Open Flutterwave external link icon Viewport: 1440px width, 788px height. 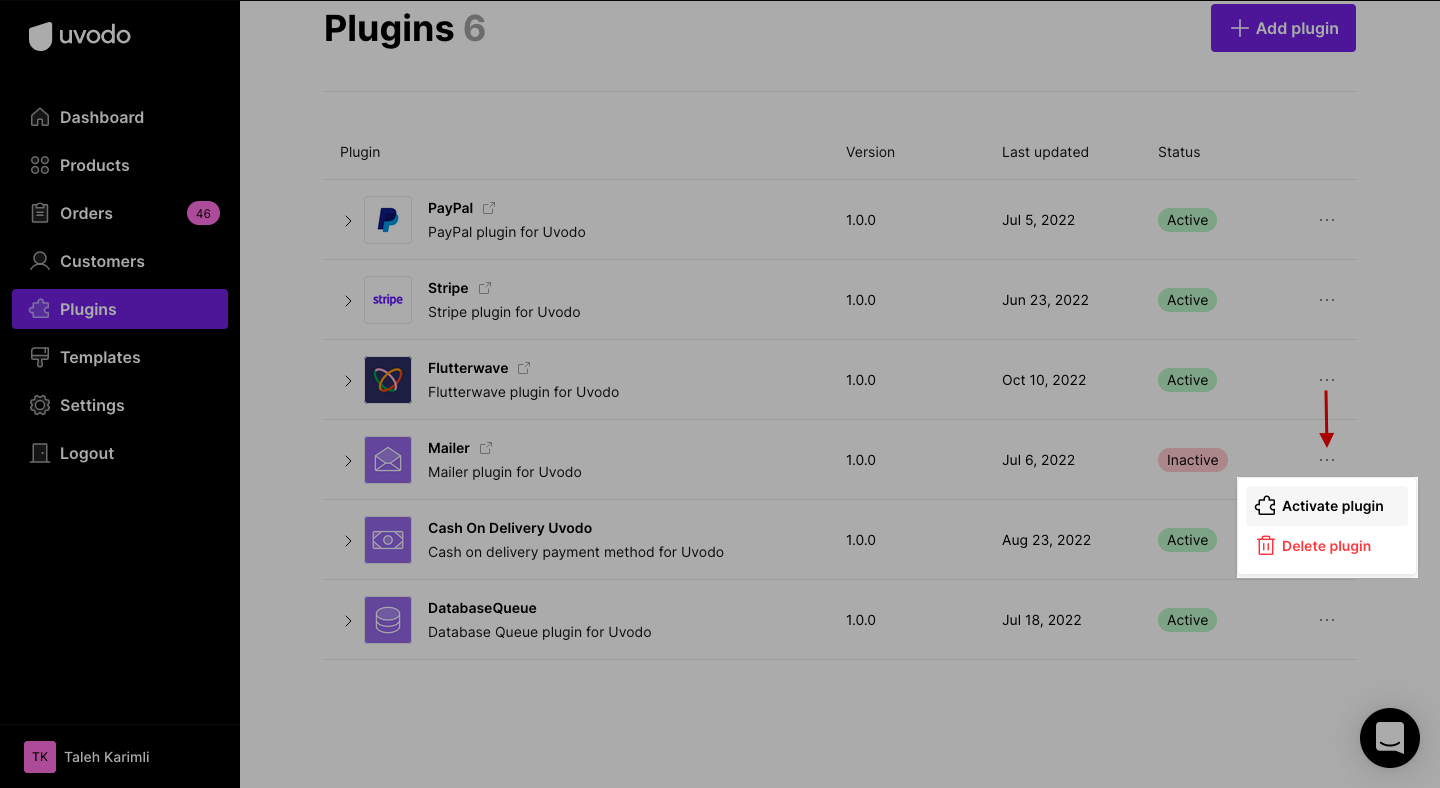(524, 368)
